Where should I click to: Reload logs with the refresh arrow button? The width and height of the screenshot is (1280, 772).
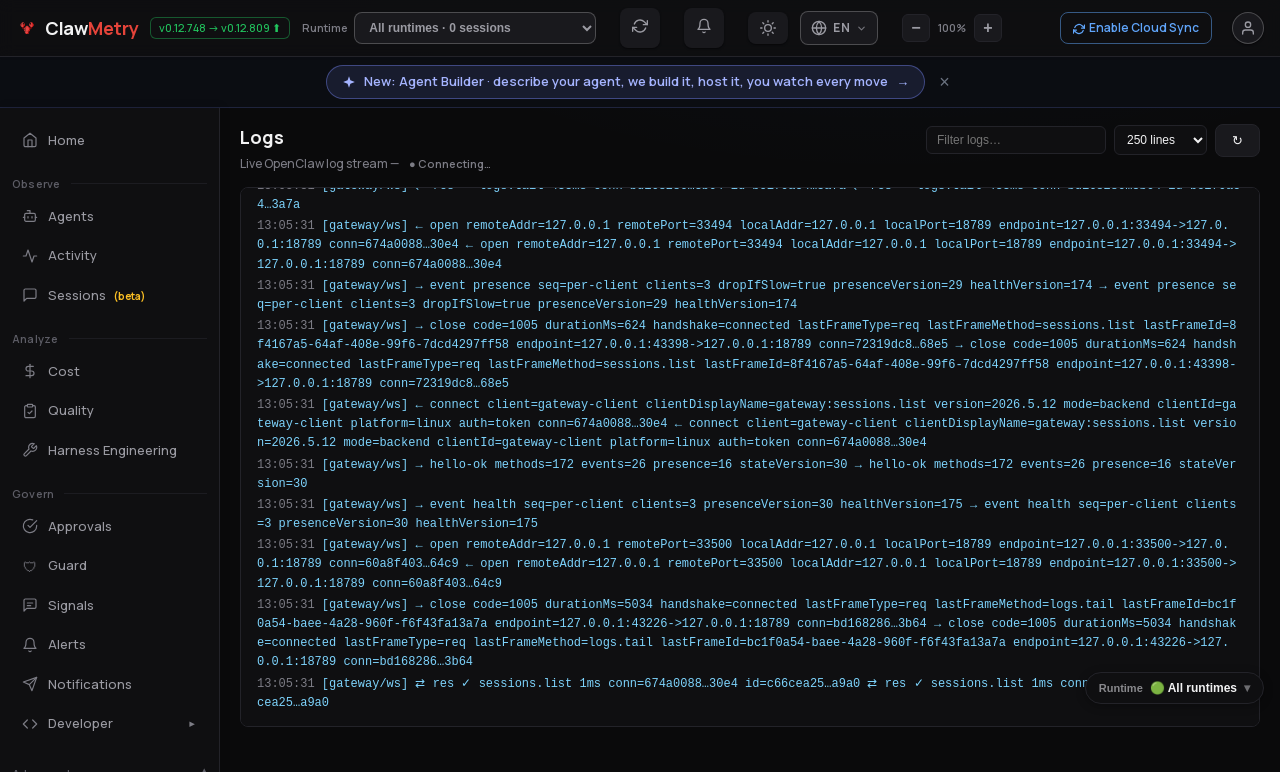[x=1237, y=140]
